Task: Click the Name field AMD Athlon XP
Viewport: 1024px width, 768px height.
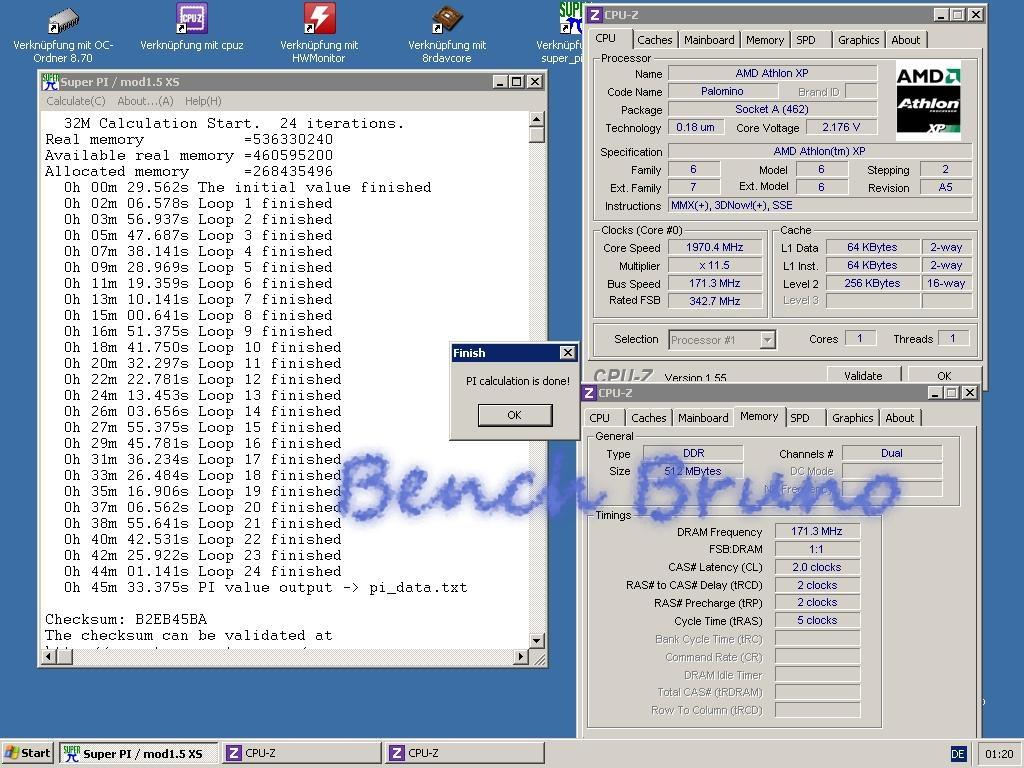Action: tap(771, 73)
